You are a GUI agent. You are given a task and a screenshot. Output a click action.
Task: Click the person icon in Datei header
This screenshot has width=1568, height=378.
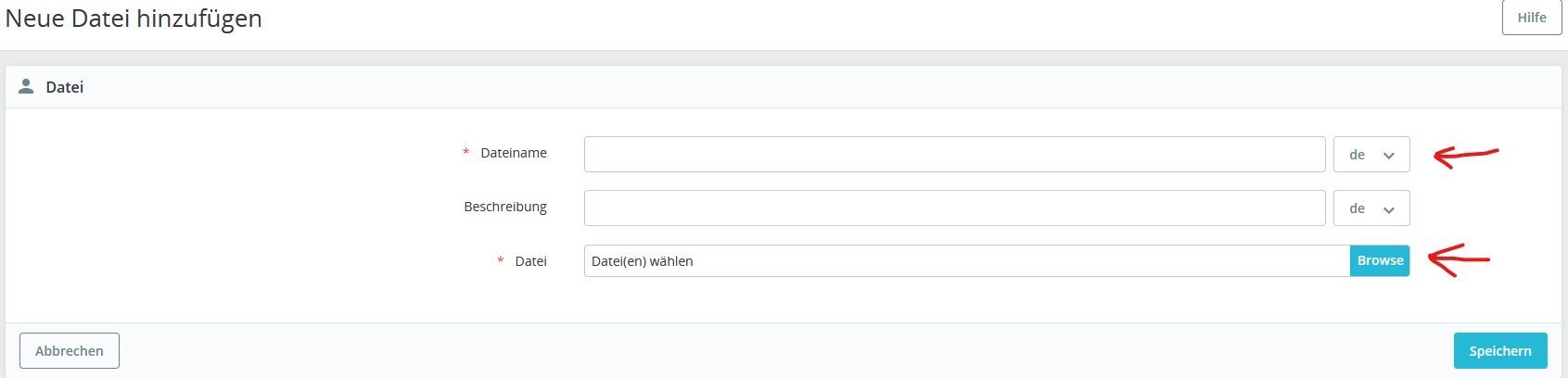pyautogui.click(x=26, y=86)
